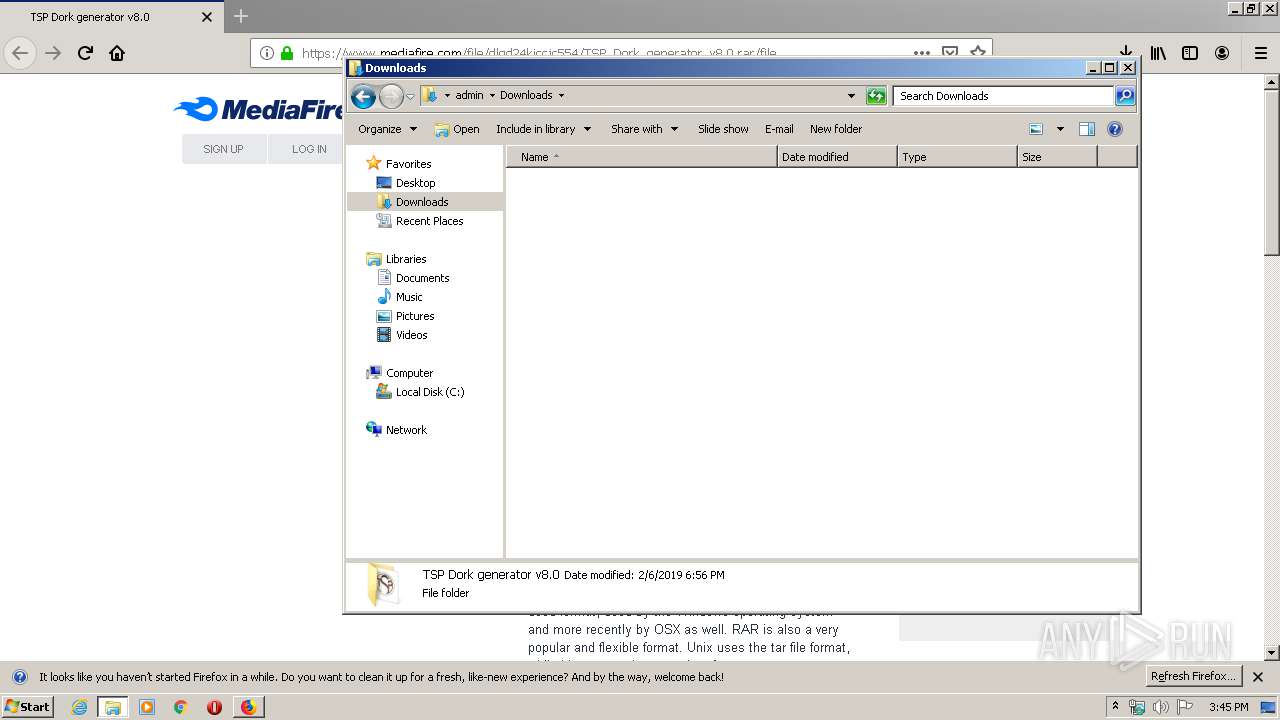Click Firefox downloads arrow icon
Image resolution: width=1280 pixels, height=720 pixels.
coord(1125,53)
